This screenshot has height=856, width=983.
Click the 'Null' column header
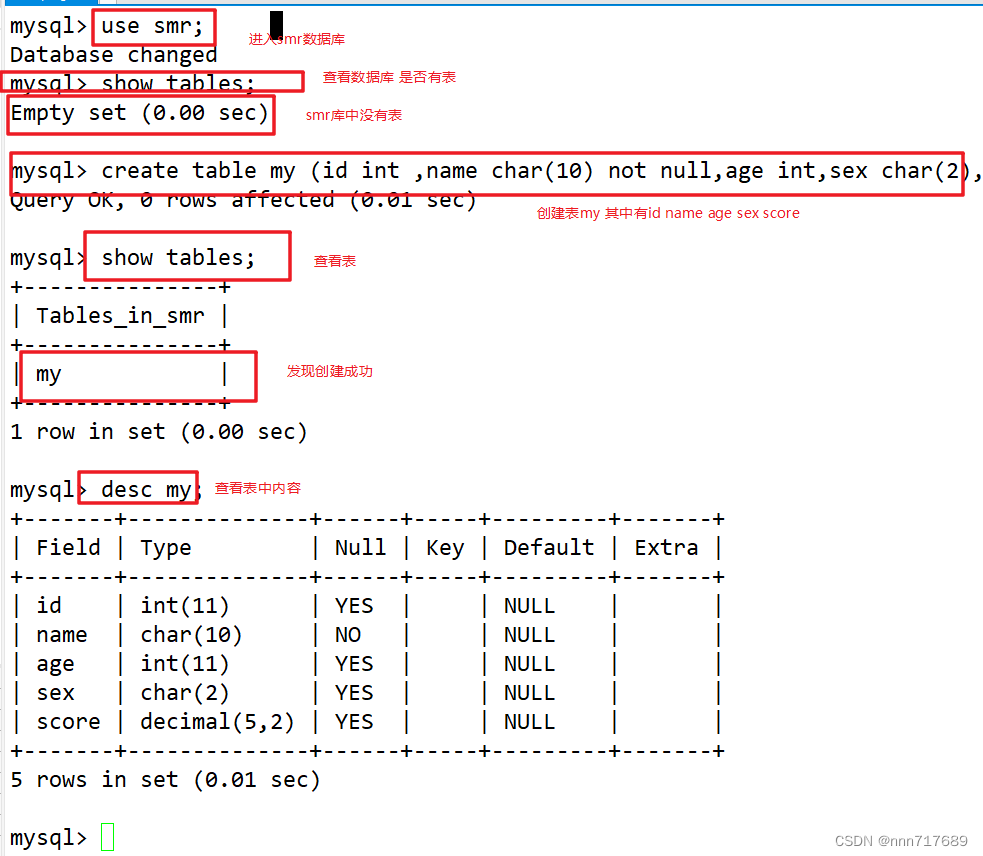click(x=360, y=547)
